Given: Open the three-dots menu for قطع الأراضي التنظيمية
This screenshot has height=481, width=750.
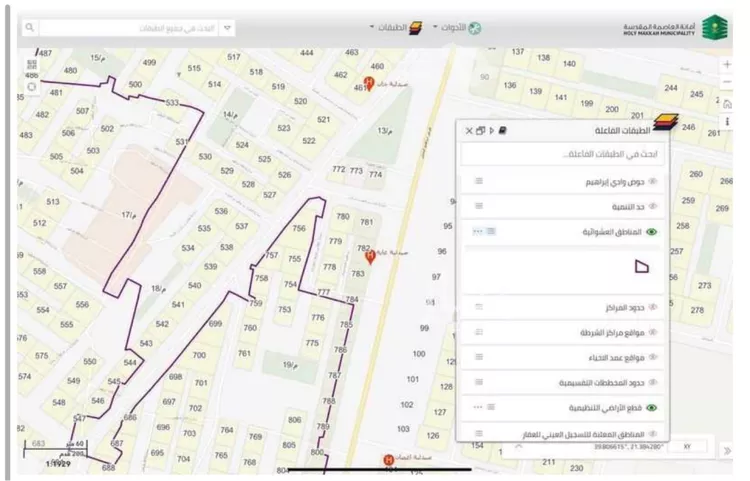Looking at the screenshot, I should coord(477,407).
